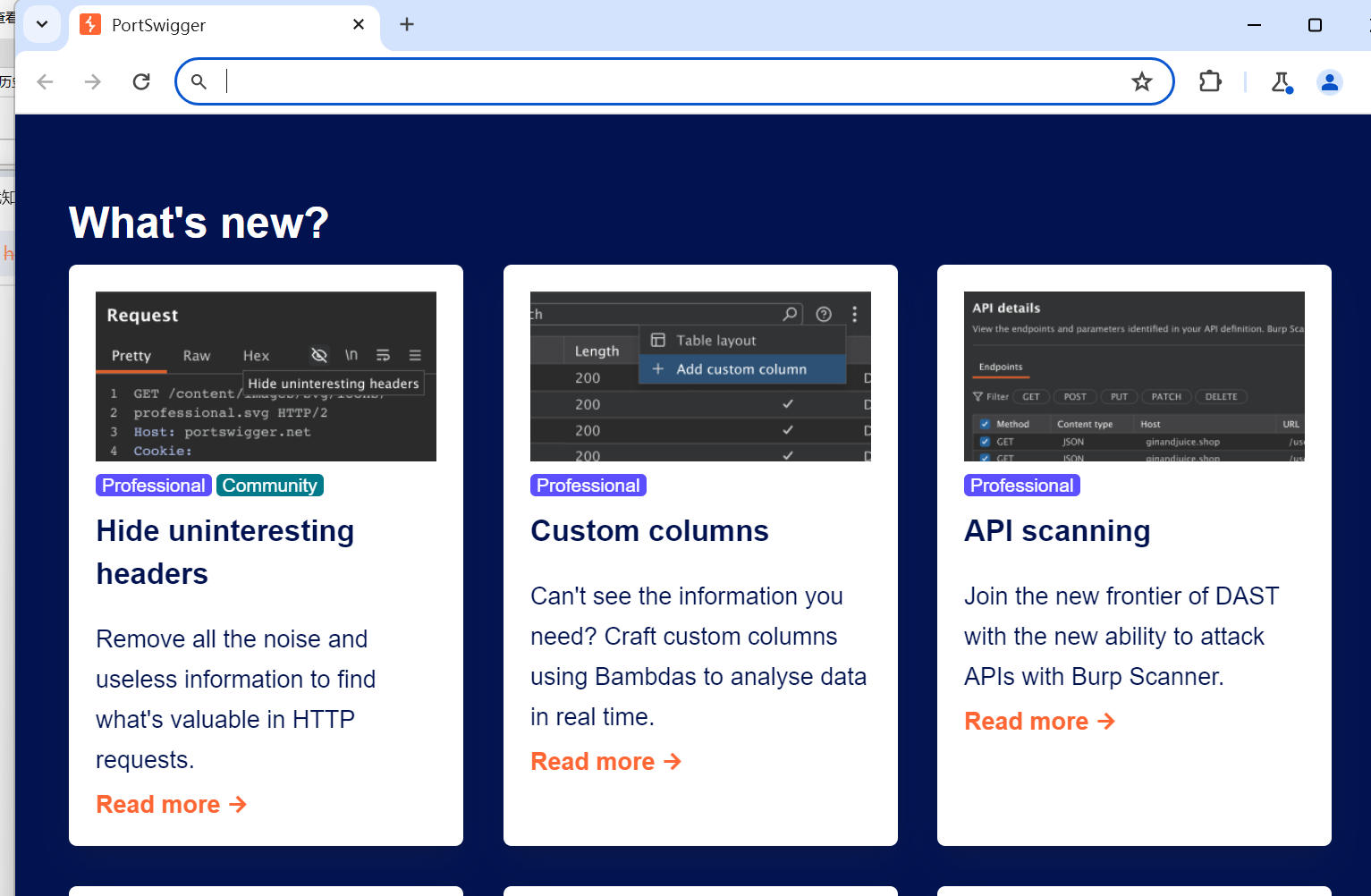Open the profile avatar menu
This screenshot has width=1371, height=896.
pos(1330,82)
